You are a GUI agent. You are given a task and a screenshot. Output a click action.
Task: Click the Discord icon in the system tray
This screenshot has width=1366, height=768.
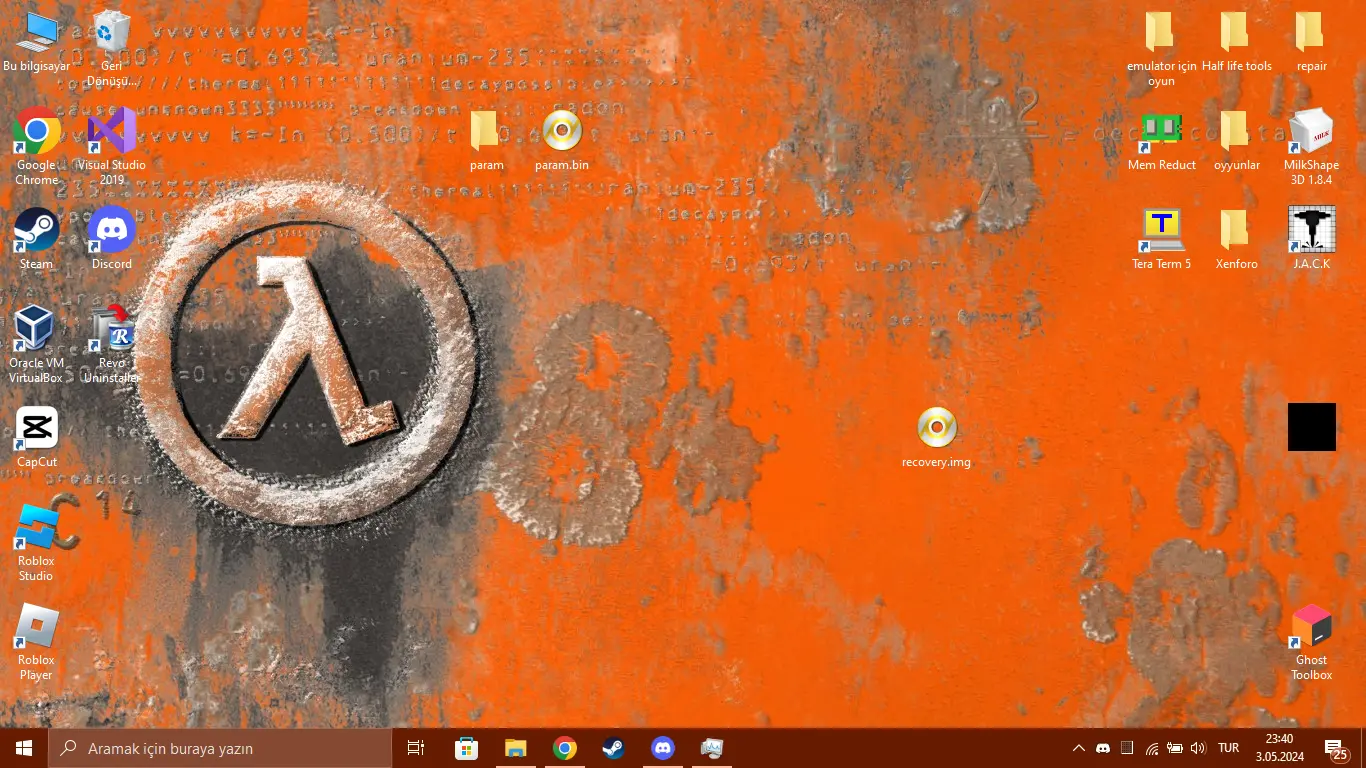[x=1103, y=748]
